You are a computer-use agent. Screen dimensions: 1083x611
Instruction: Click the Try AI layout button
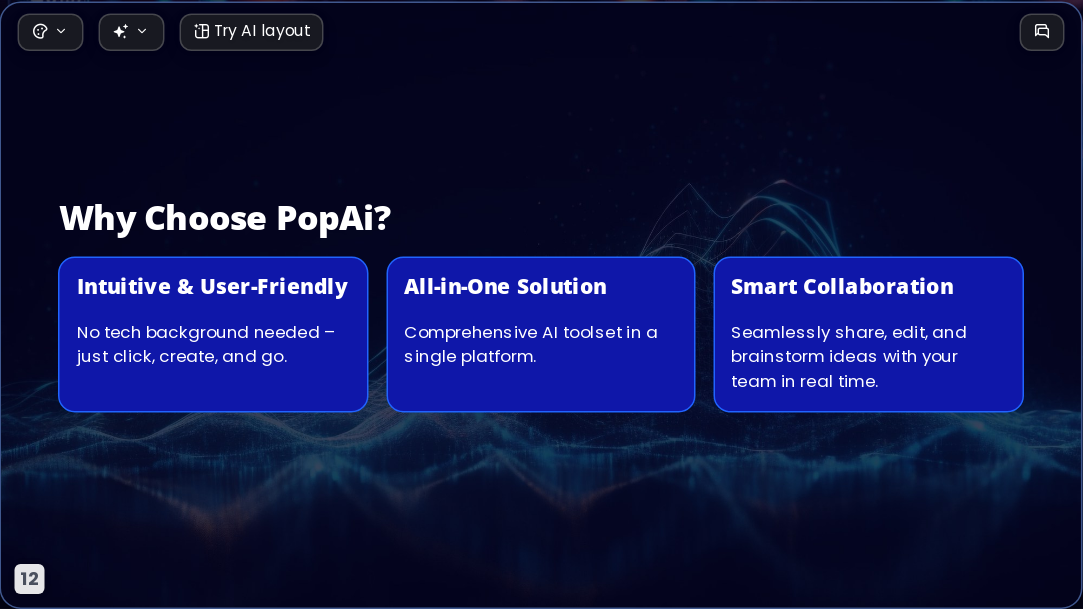click(x=251, y=32)
